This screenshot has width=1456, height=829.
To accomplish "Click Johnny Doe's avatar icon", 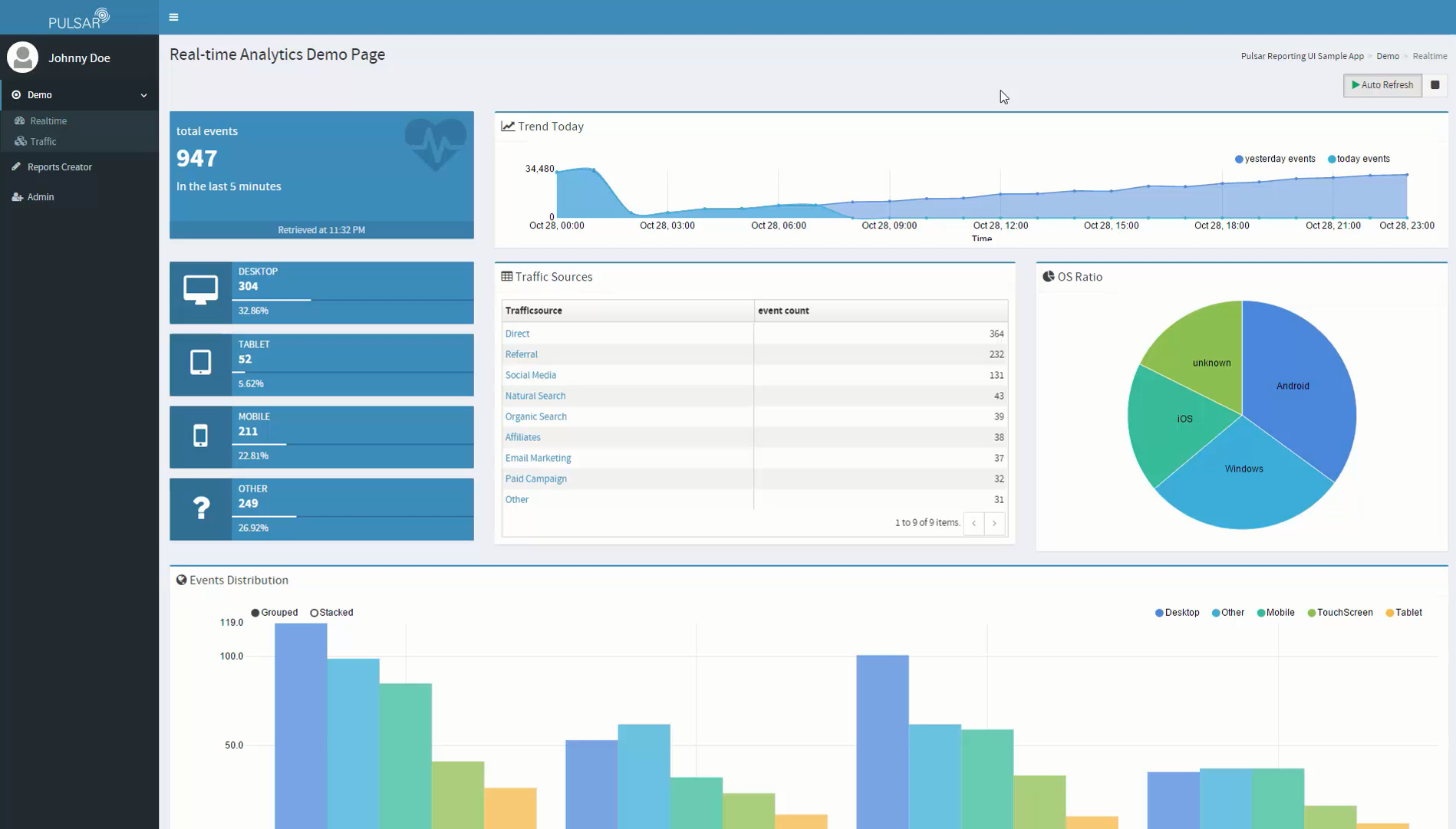I will tap(22, 58).
